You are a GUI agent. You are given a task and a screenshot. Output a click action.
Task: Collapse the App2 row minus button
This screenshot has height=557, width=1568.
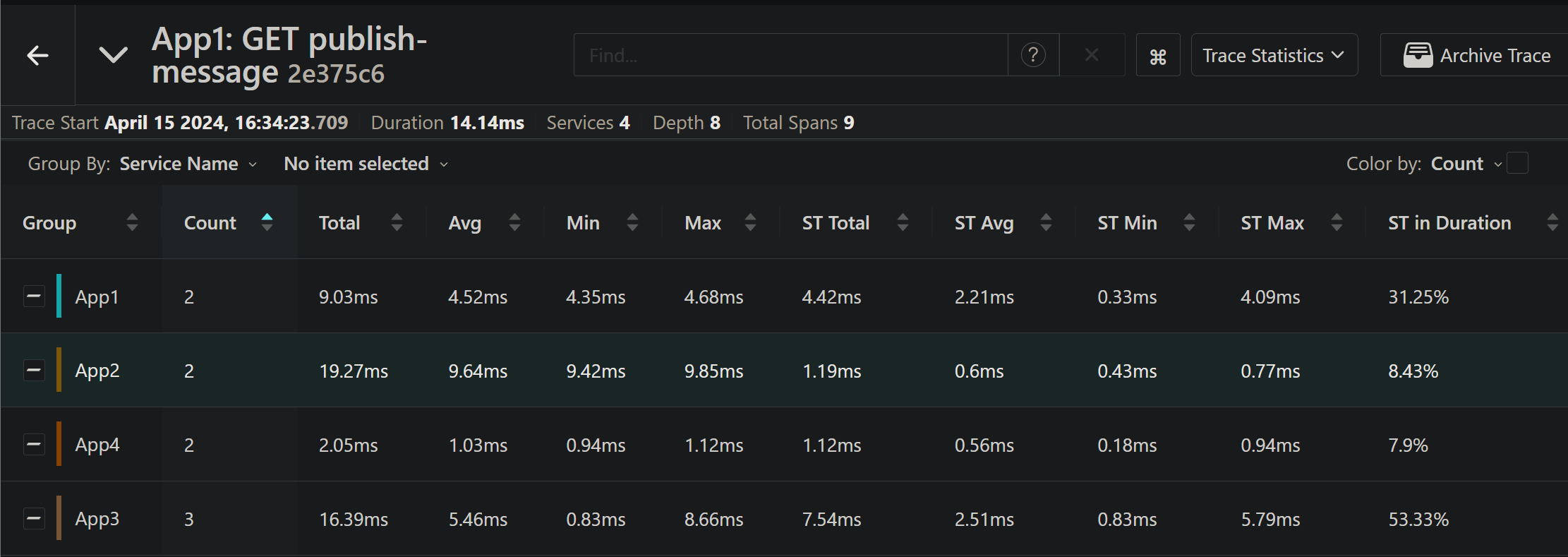pos(34,370)
